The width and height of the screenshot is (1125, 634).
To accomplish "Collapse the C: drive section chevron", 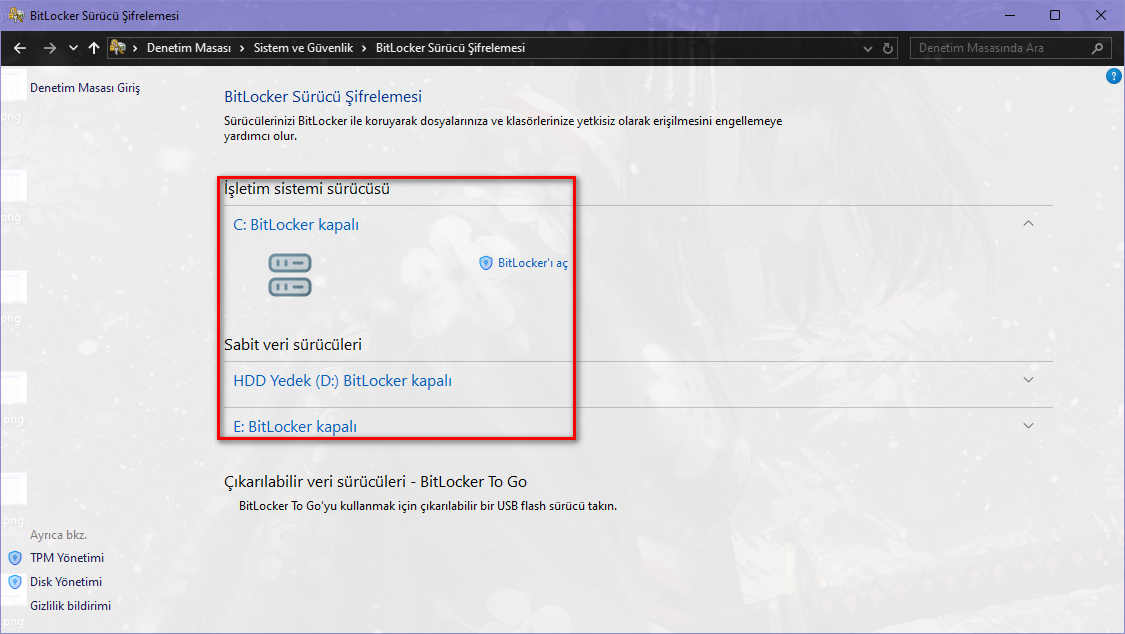I will (x=1028, y=224).
